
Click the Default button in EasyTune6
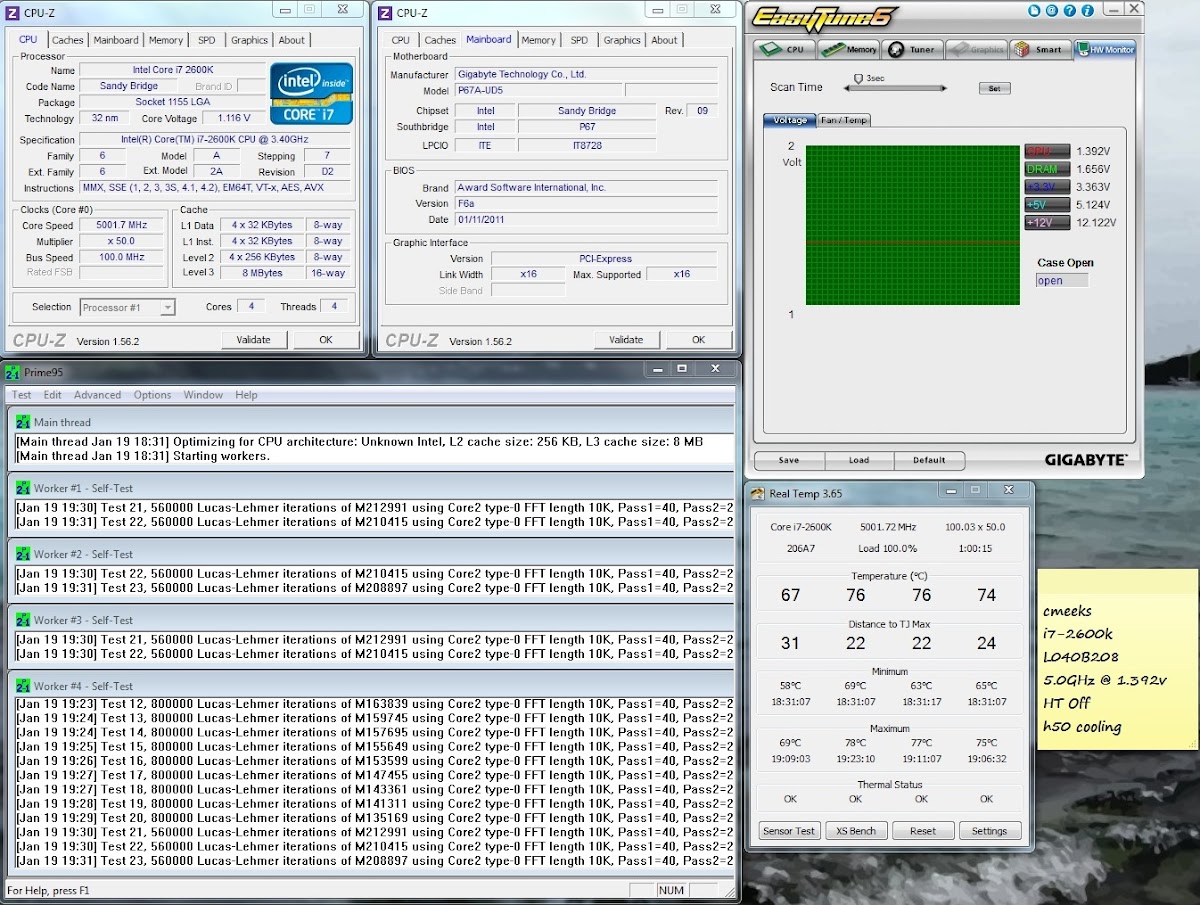click(x=929, y=460)
